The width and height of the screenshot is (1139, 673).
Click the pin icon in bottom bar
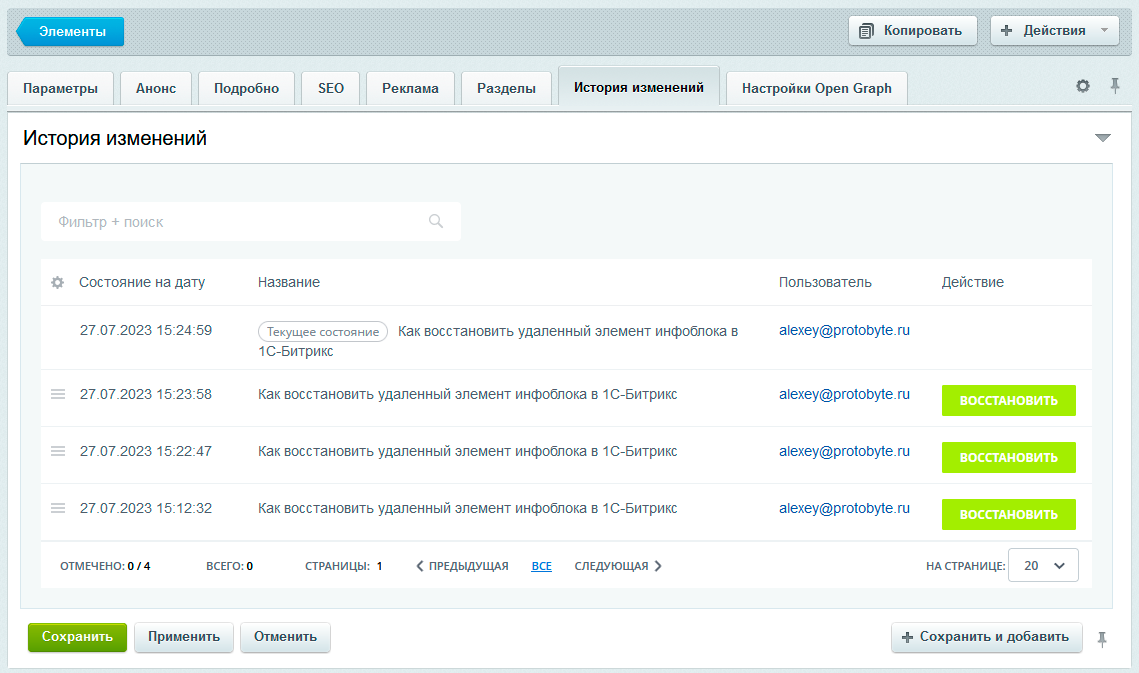point(1102,638)
